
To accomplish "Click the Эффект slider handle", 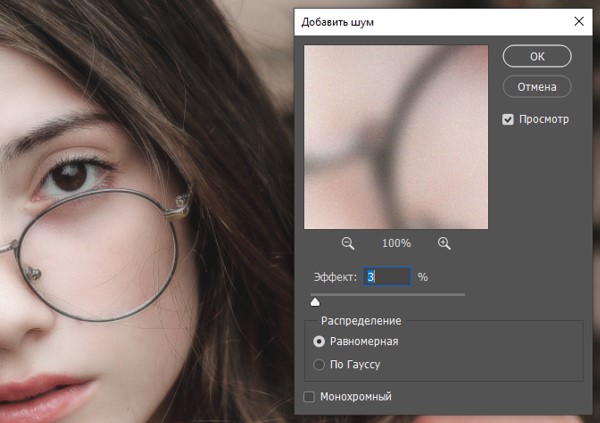I will (315, 302).
